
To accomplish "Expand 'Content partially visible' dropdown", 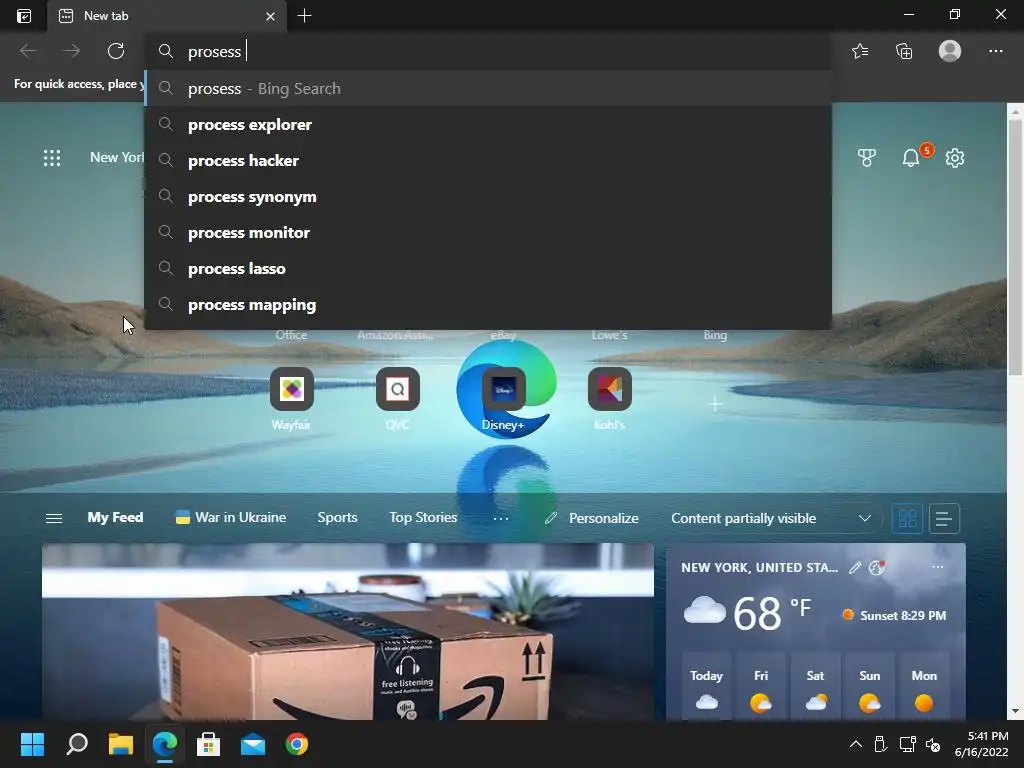I will tap(771, 518).
